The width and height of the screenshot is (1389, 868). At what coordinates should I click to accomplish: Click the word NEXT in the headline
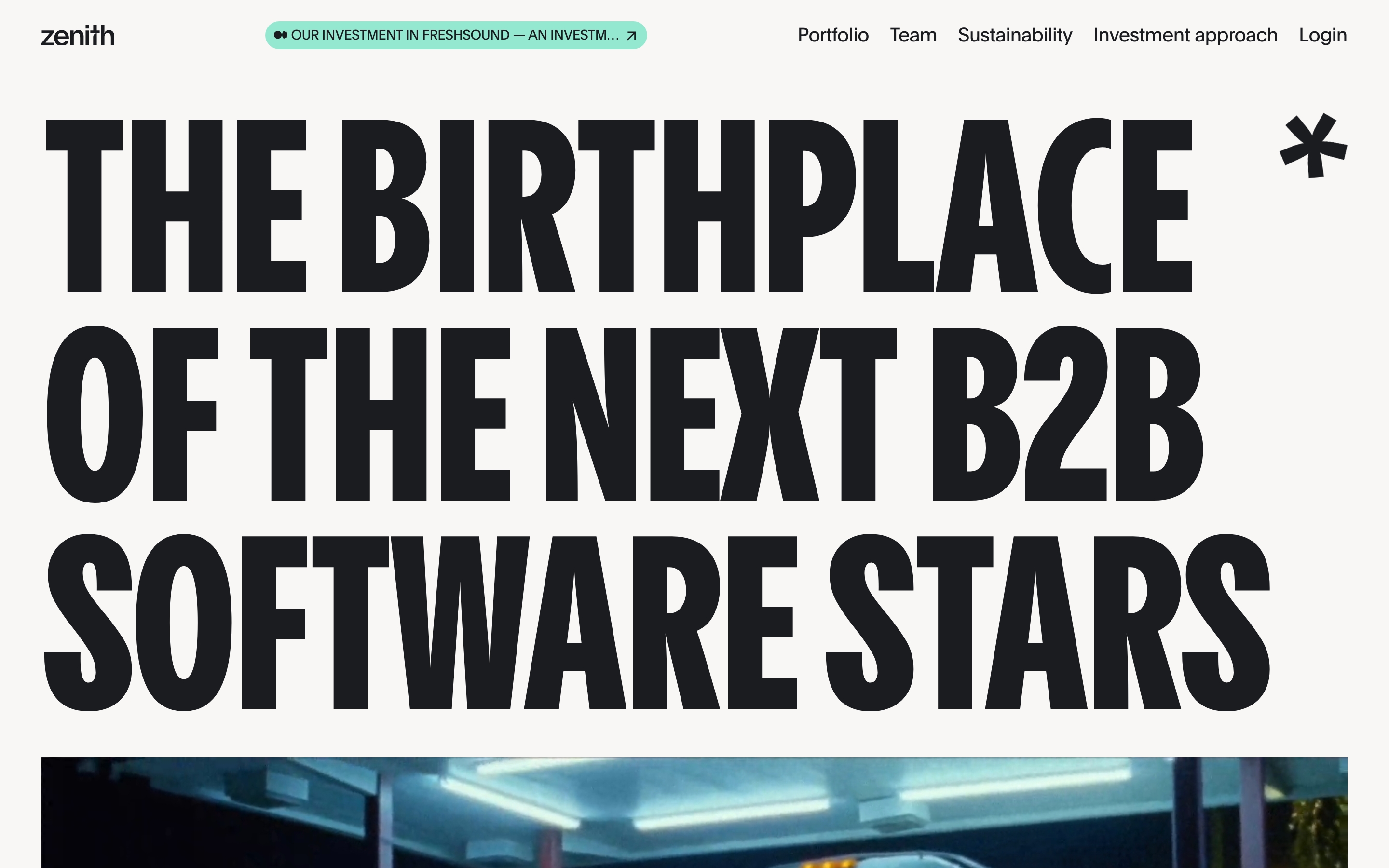tap(721, 414)
